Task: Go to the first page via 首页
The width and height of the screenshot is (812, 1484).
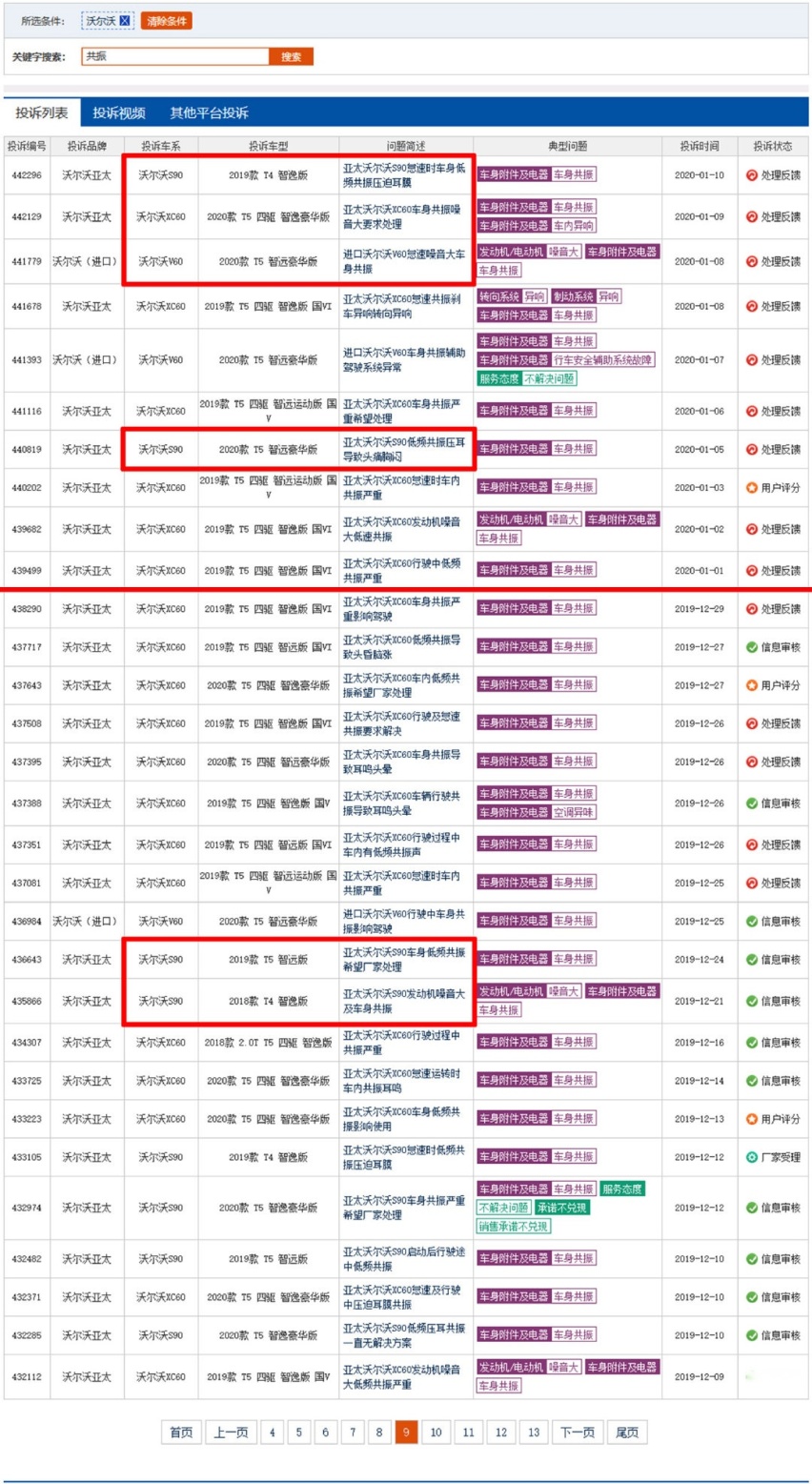Action: (x=181, y=1432)
